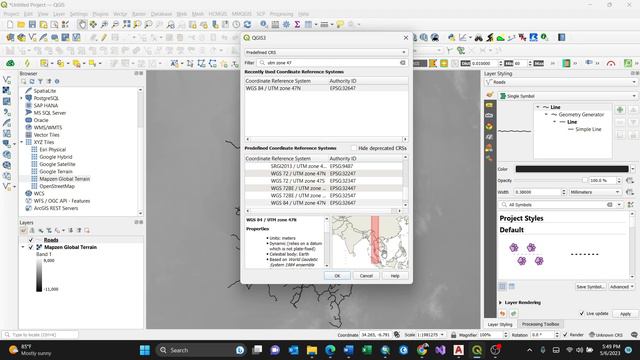
Task: Open Excel from the Windows taskbar
Action: [367, 350]
